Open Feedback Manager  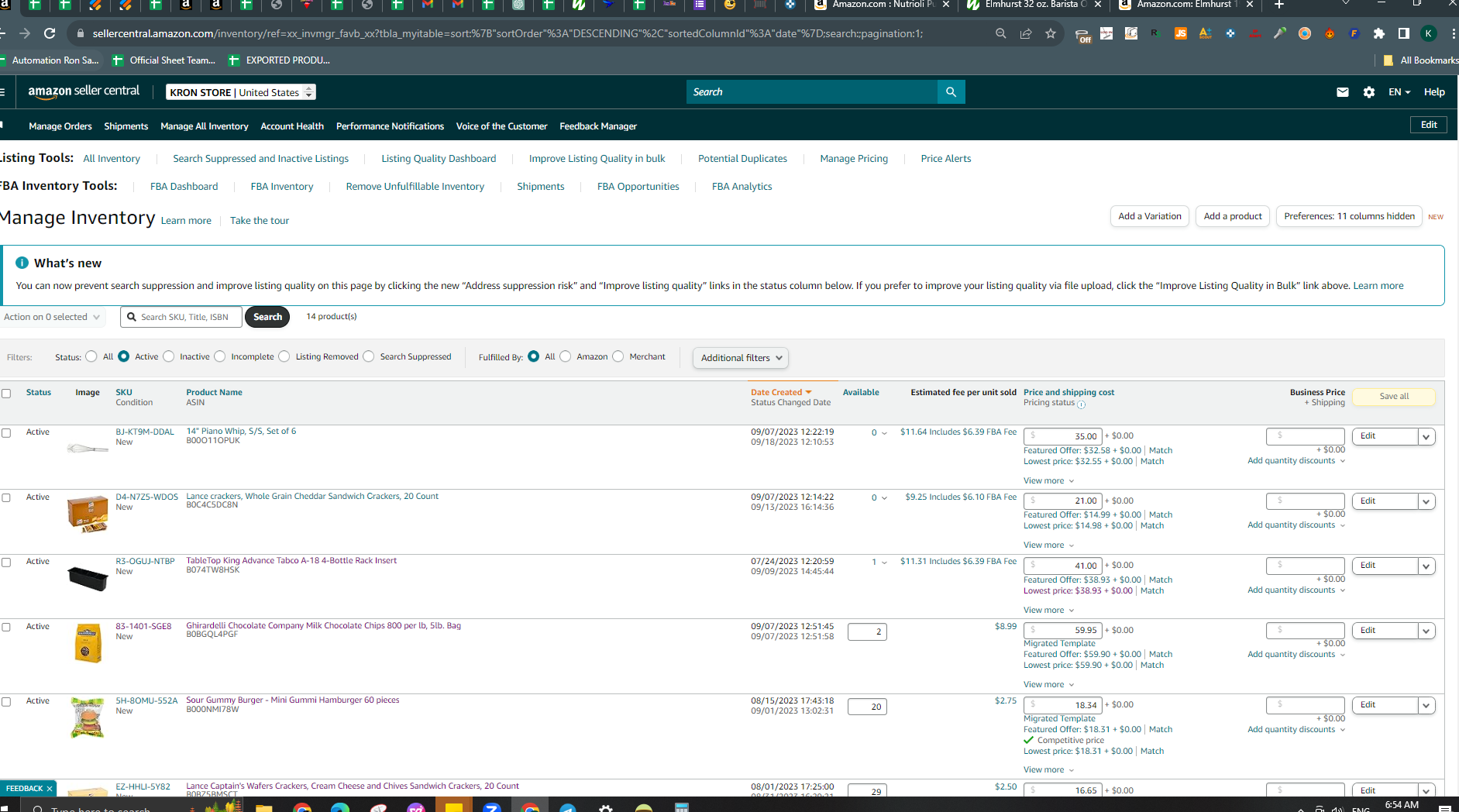tap(598, 126)
